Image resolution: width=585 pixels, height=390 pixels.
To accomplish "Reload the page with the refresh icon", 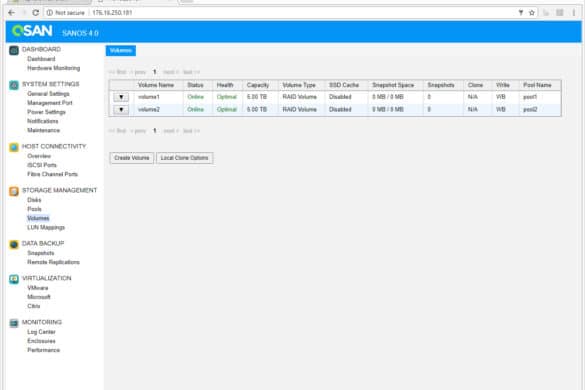I will pyautogui.click(x=35, y=13).
